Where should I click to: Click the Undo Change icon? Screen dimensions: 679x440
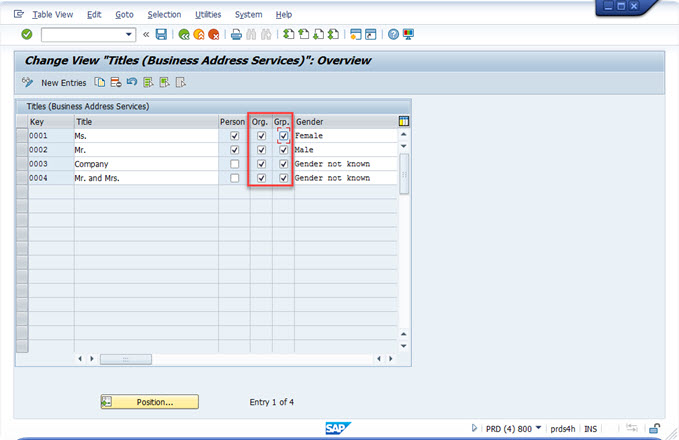tap(132, 82)
